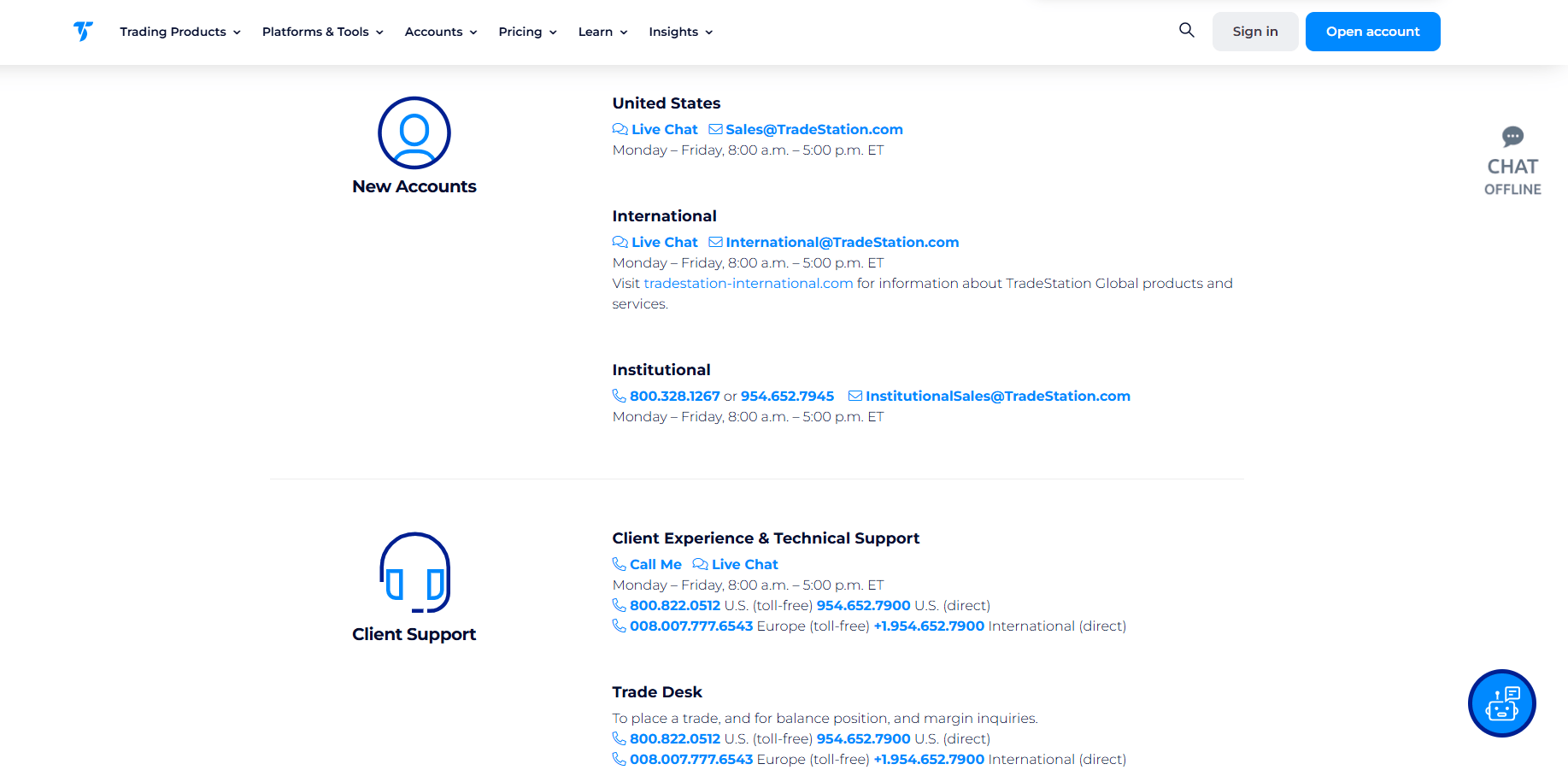Click phone icon beside 800.328.1267
Image resolution: width=1568 pixels, height=770 pixels.
pyautogui.click(x=620, y=396)
